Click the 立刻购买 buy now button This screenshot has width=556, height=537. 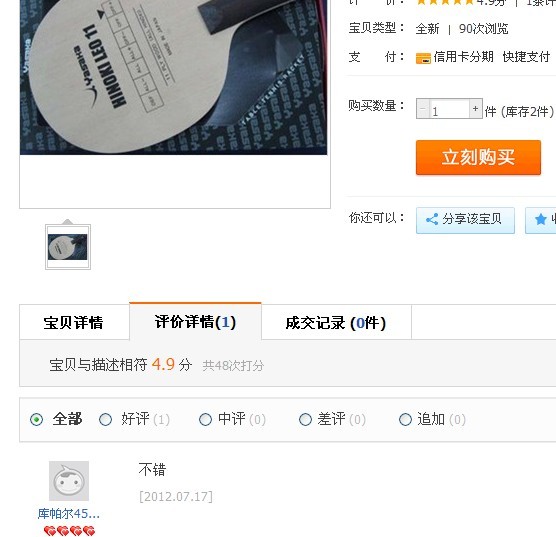click(x=478, y=157)
